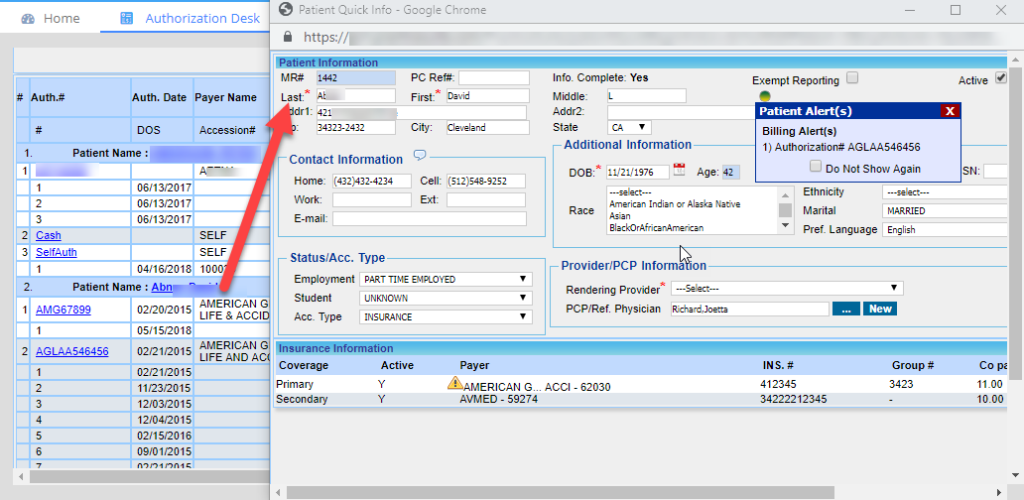The height and width of the screenshot is (500, 1024).
Task: Select the Secondary AVMED - 59274 row
Action: pyautogui.click(x=640, y=399)
